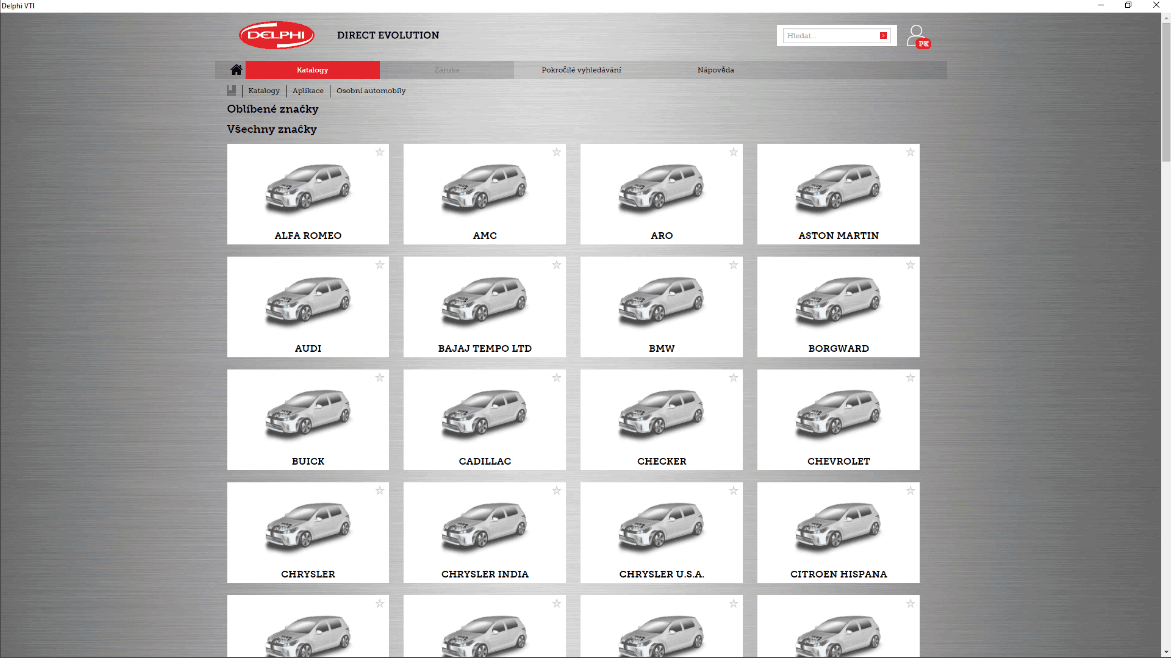Click the Delphi logo
Screen dimensions: 1171x658
click(277, 36)
